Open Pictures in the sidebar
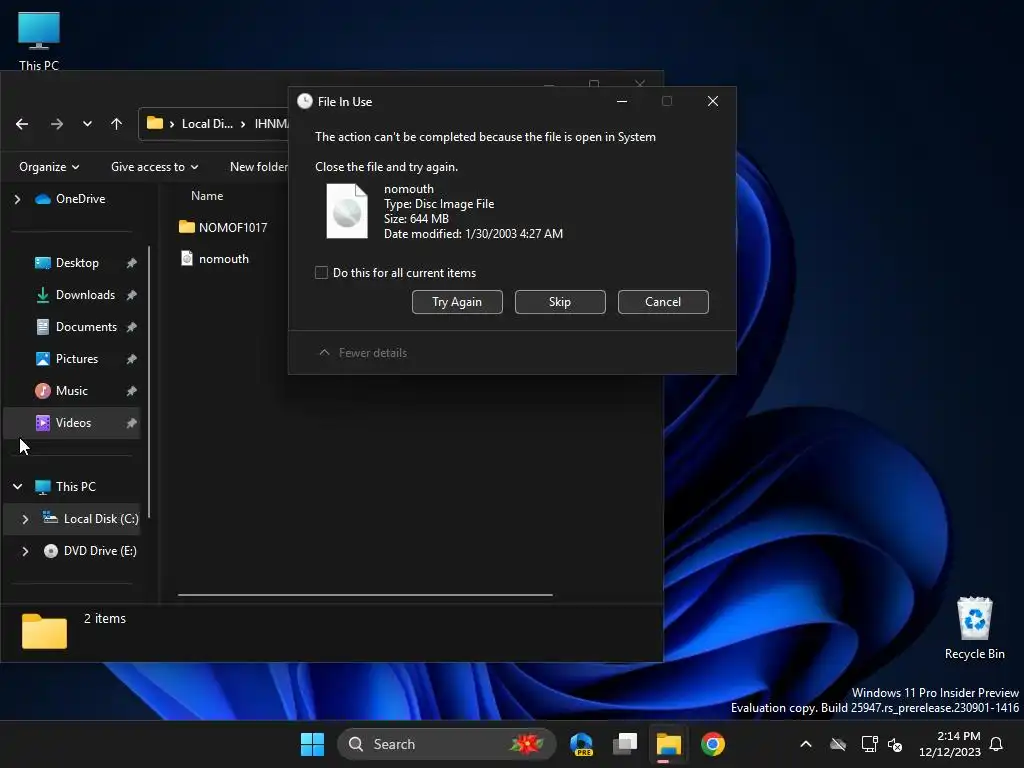Screen dimensions: 1024x768 [76, 359]
